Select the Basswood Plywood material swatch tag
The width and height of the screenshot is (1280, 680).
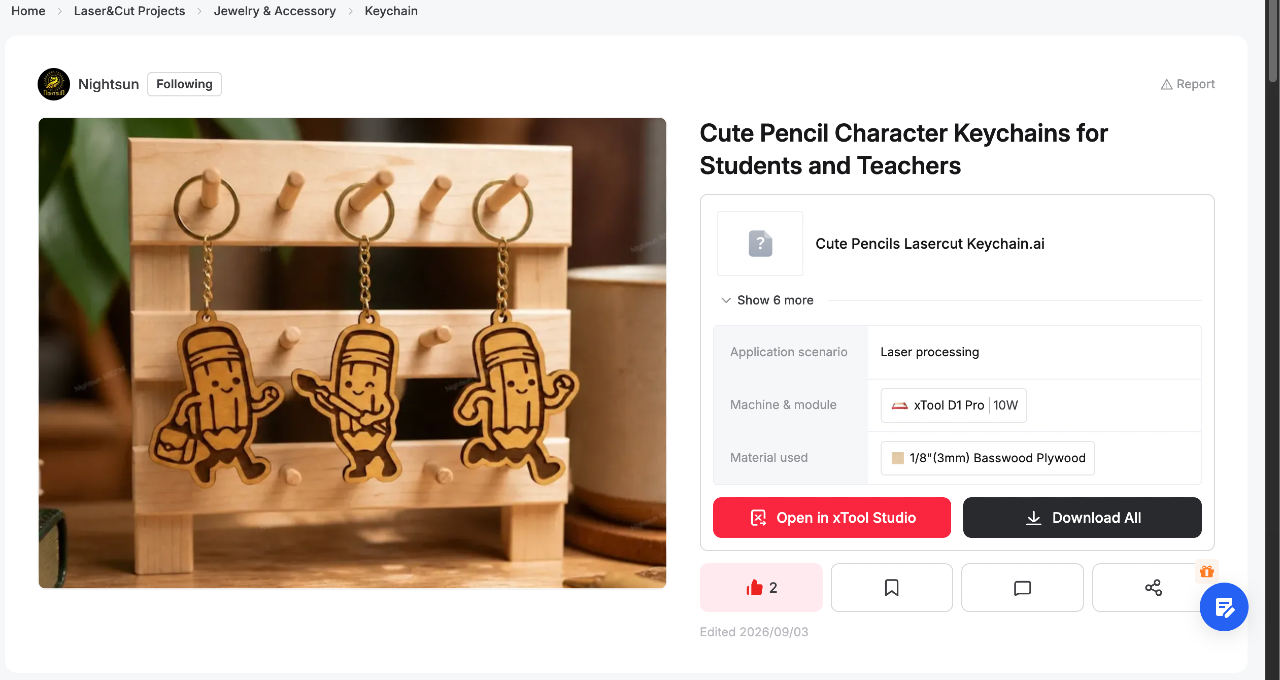pyautogui.click(x=988, y=458)
